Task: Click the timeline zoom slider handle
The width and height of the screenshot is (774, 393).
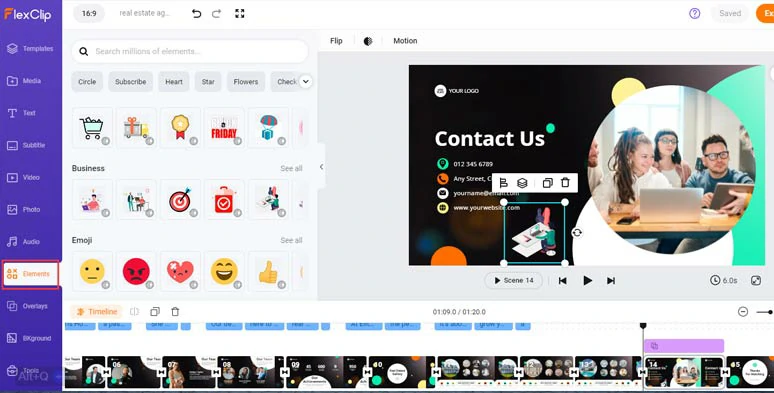Action: click(771, 312)
